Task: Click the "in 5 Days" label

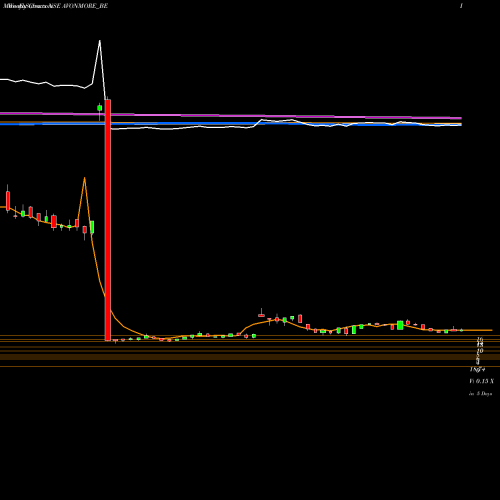Action: (480, 394)
